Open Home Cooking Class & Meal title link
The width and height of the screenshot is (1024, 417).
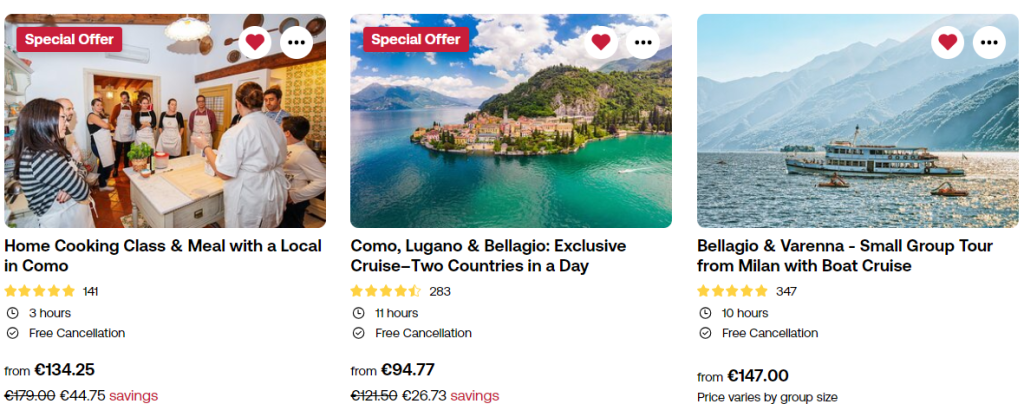coord(163,256)
